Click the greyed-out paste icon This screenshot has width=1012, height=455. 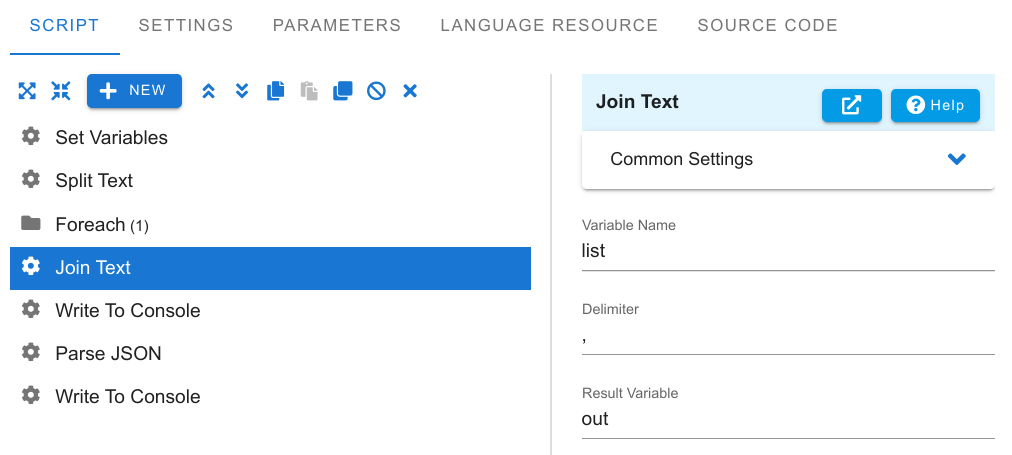309,91
